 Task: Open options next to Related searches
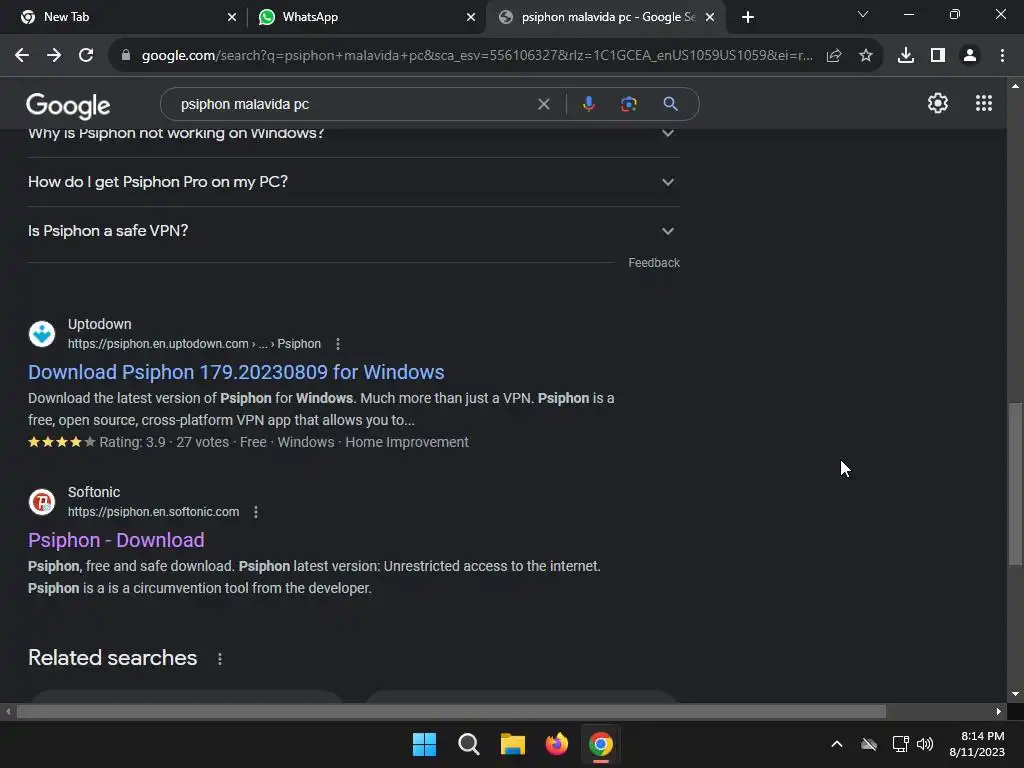[x=220, y=659]
